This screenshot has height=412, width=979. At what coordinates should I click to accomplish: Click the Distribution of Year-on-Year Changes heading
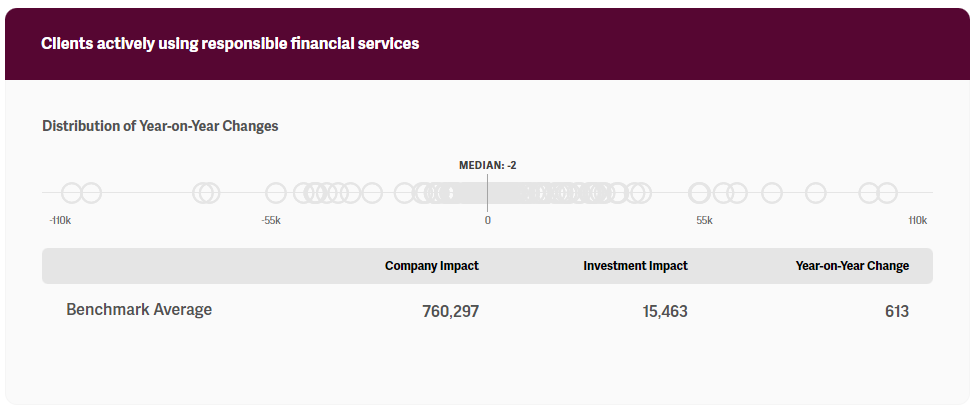pos(160,126)
